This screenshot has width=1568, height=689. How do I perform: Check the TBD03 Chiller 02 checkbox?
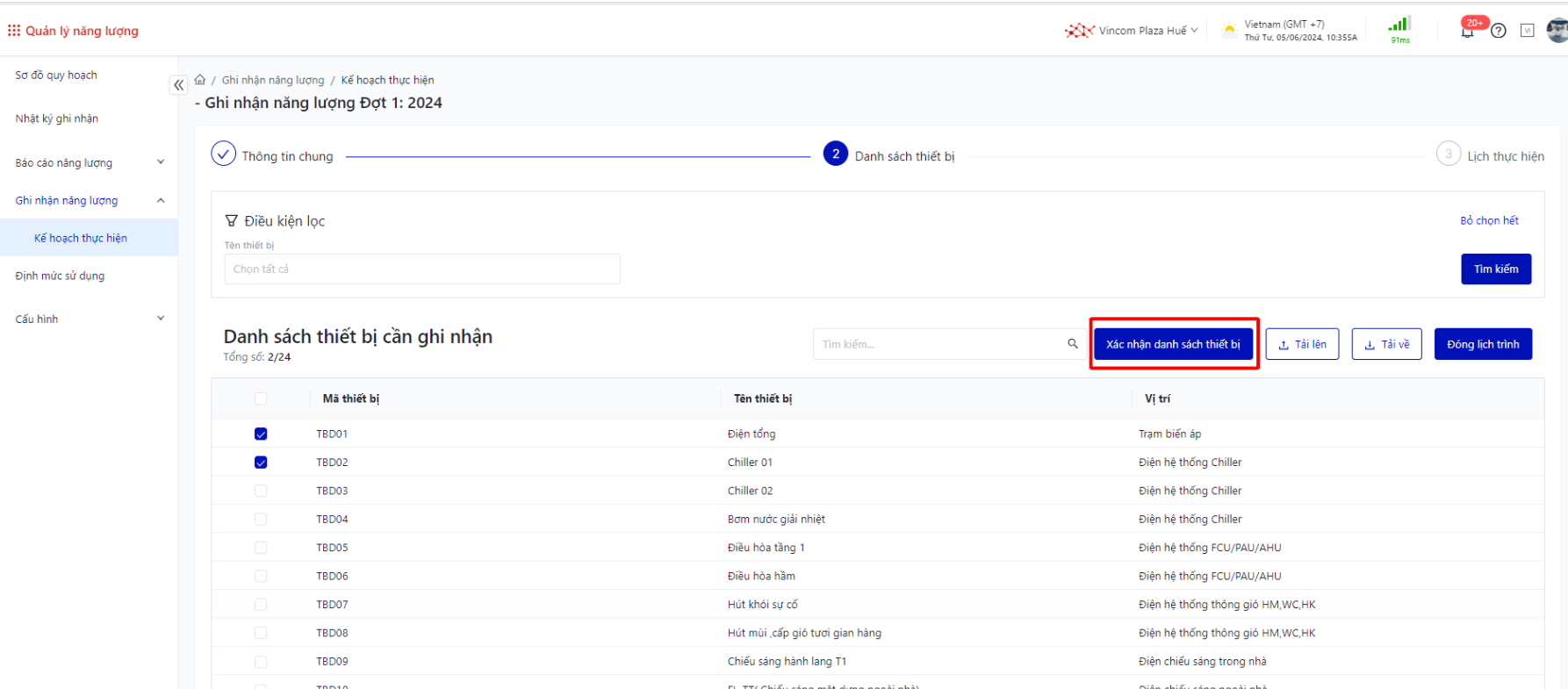tap(261, 491)
